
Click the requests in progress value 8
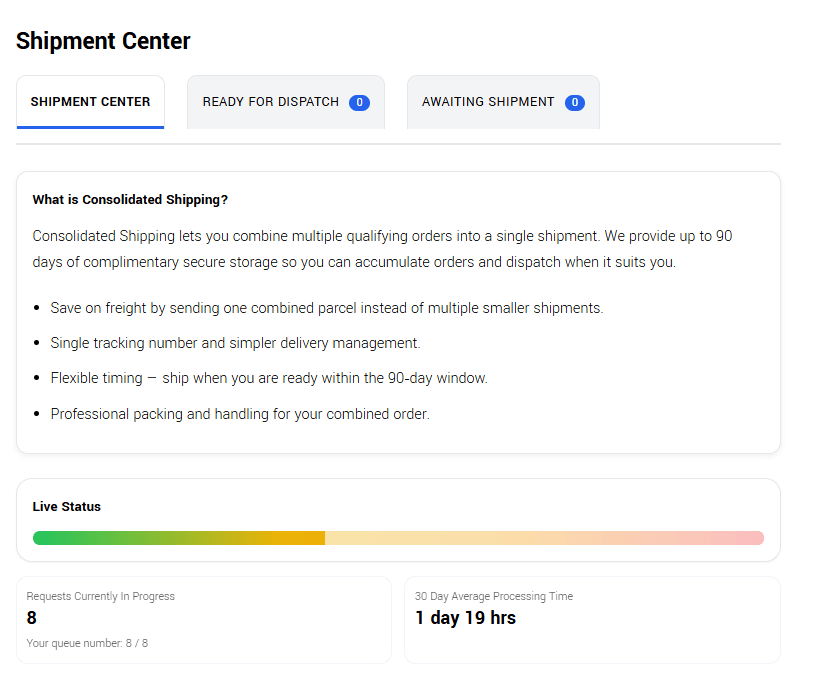pyautogui.click(x=32, y=618)
